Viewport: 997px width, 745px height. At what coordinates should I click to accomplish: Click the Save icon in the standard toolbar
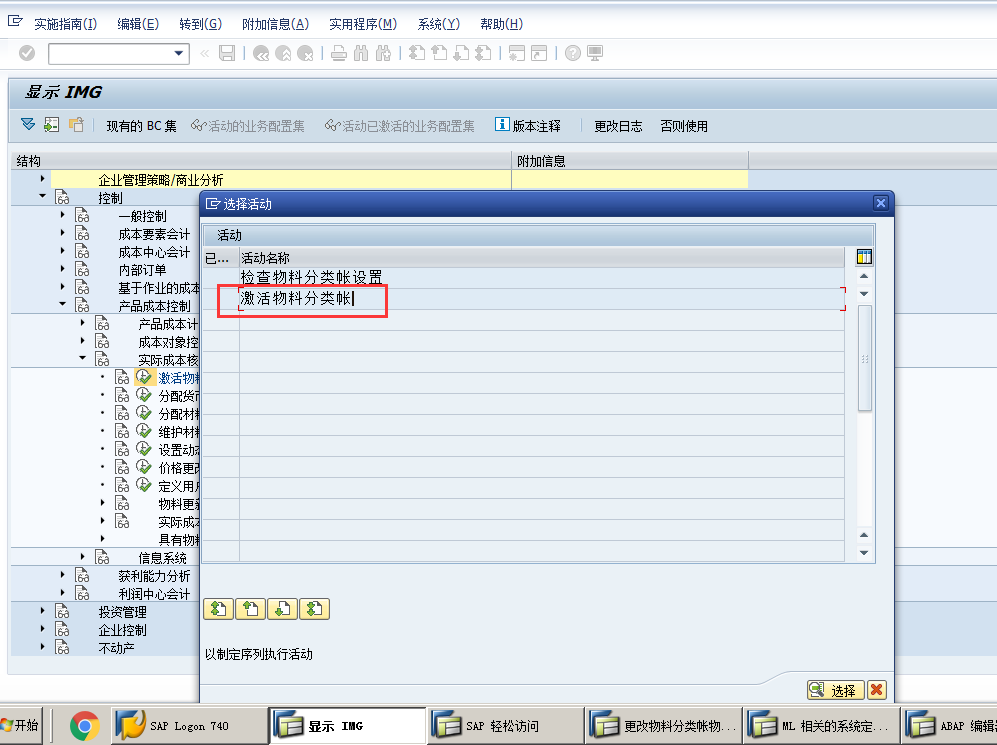(x=226, y=53)
